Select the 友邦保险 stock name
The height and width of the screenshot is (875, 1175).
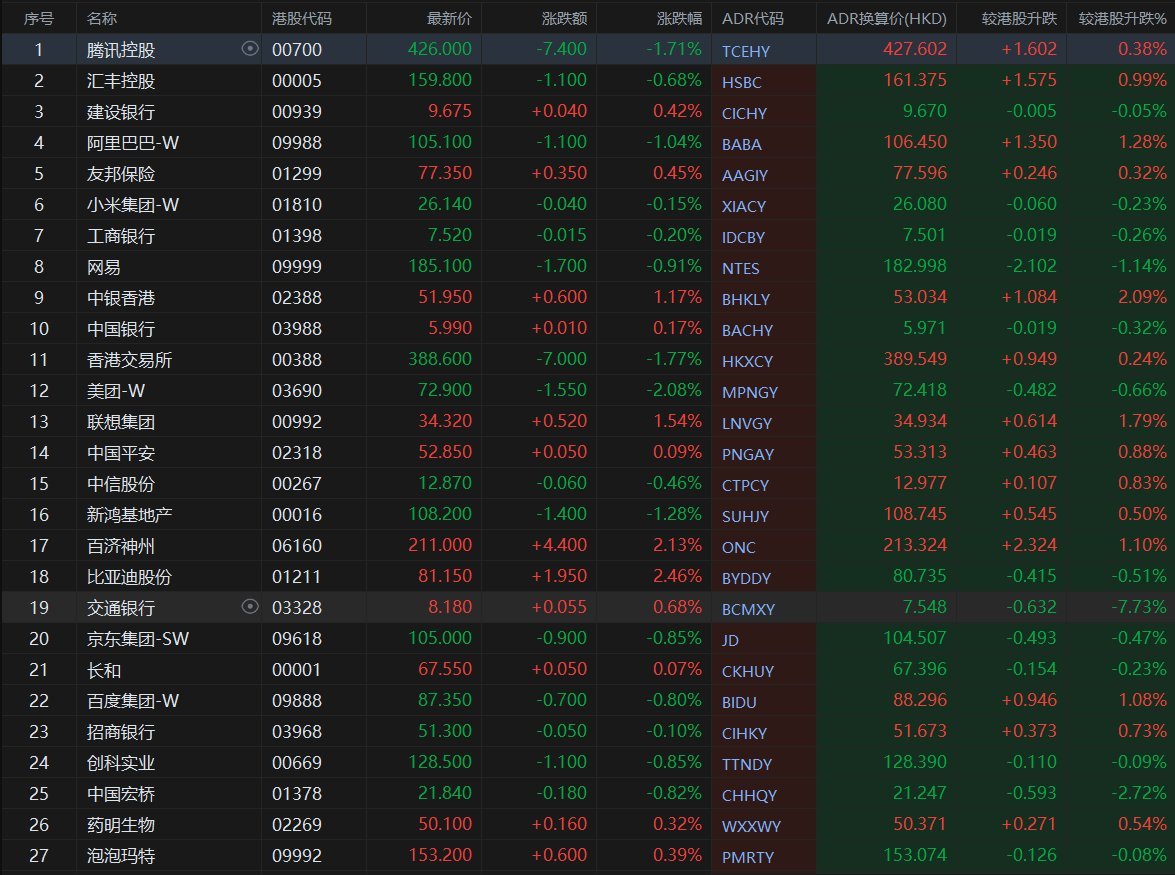(121, 174)
